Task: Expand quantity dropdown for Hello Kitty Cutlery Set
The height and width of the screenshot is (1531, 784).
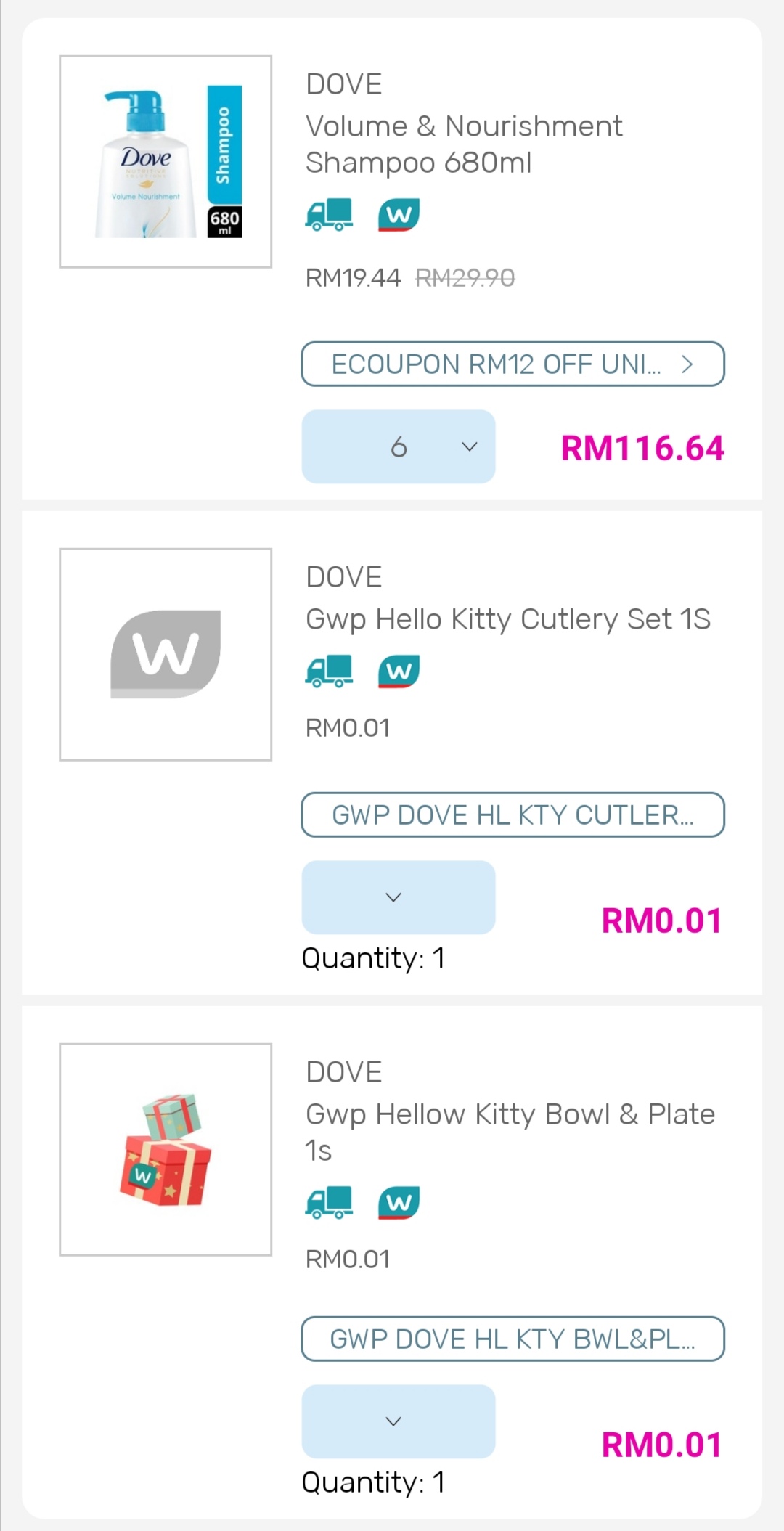Action: click(x=399, y=897)
